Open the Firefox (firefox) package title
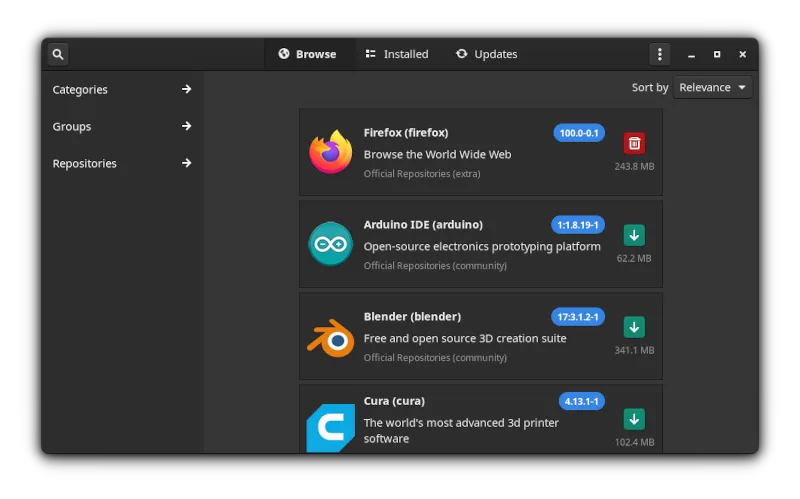800x499 pixels. 406,133
